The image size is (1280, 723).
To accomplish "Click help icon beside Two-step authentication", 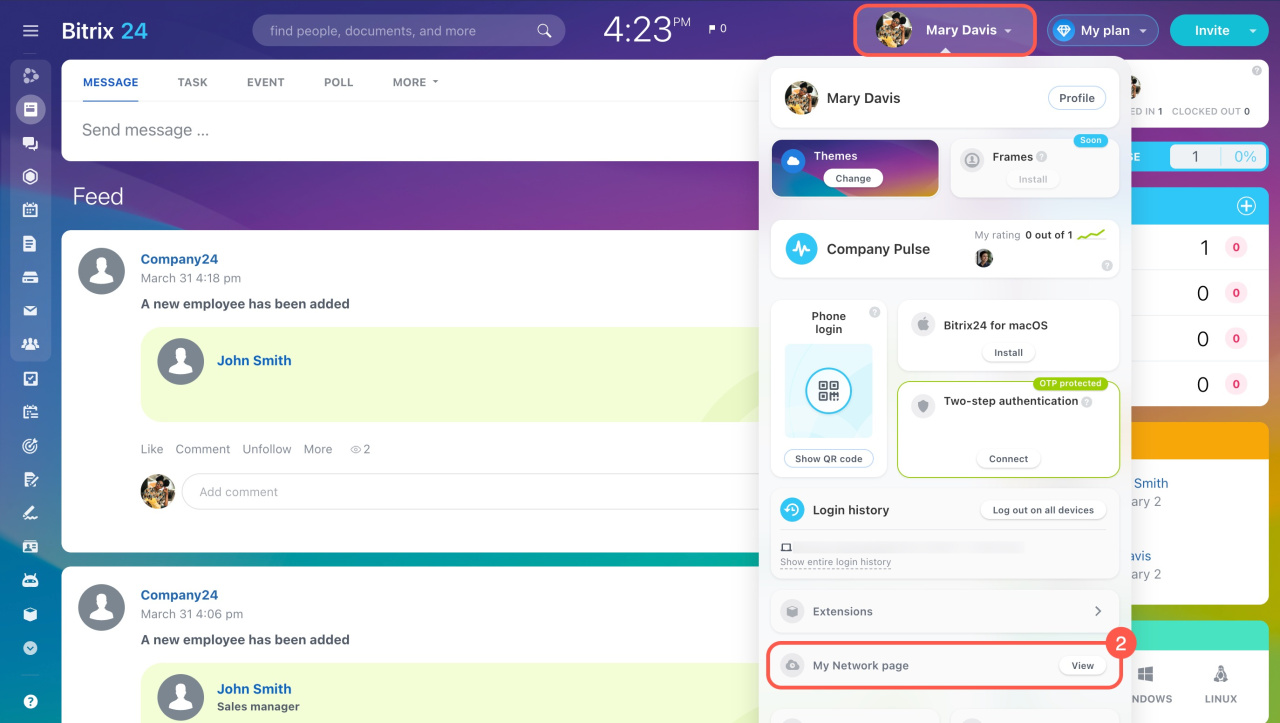I will click(x=1087, y=402).
